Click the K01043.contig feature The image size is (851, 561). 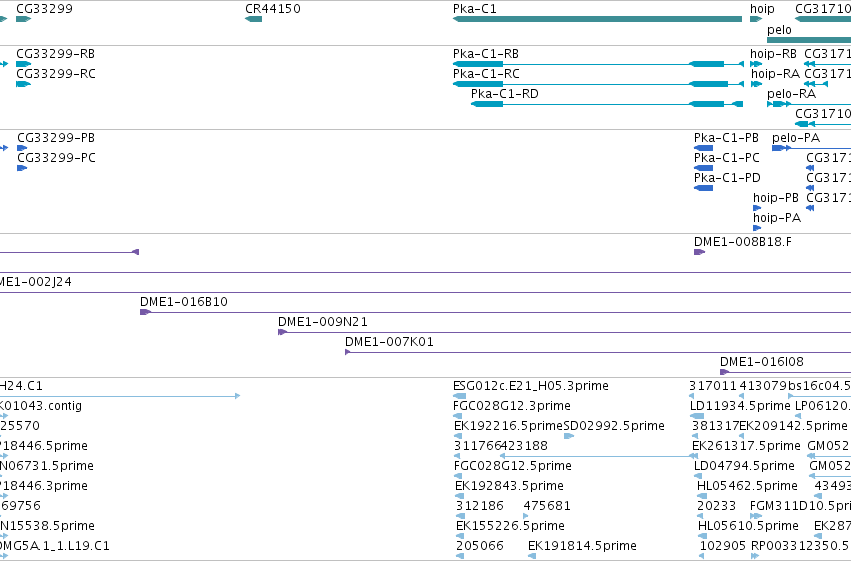[3, 417]
